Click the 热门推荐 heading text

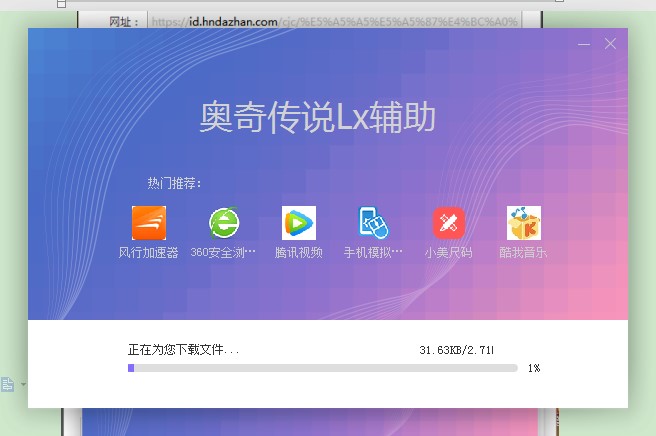click(x=174, y=183)
